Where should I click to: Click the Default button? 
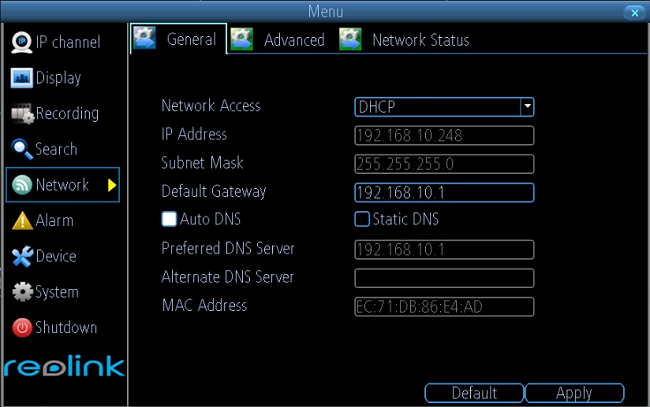tap(474, 393)
